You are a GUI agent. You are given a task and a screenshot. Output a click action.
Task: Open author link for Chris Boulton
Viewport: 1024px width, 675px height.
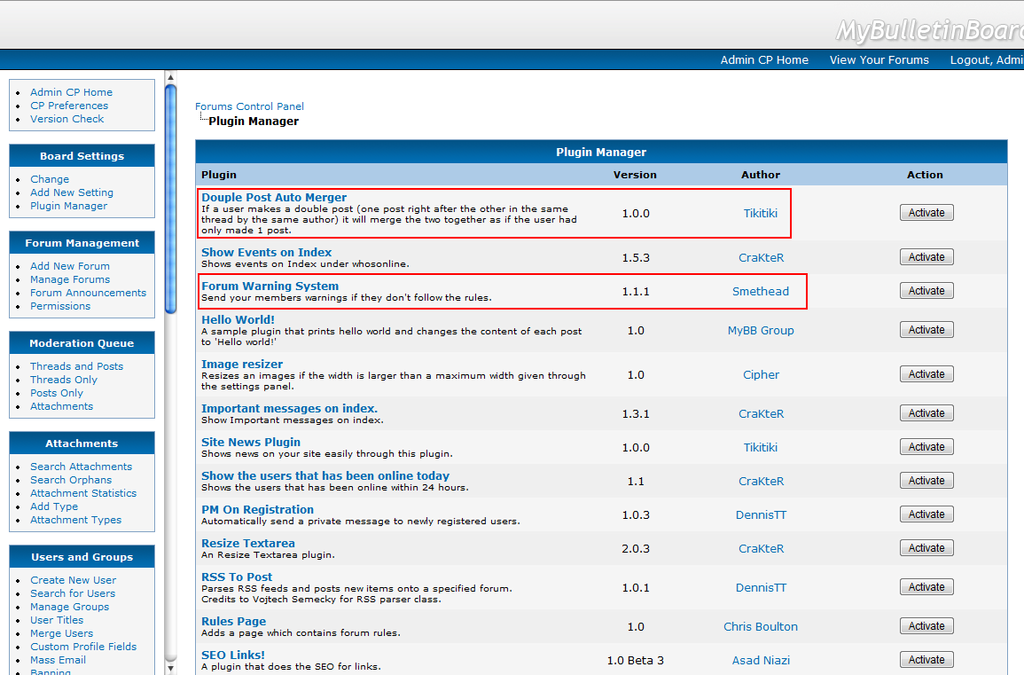pos(760,626)
